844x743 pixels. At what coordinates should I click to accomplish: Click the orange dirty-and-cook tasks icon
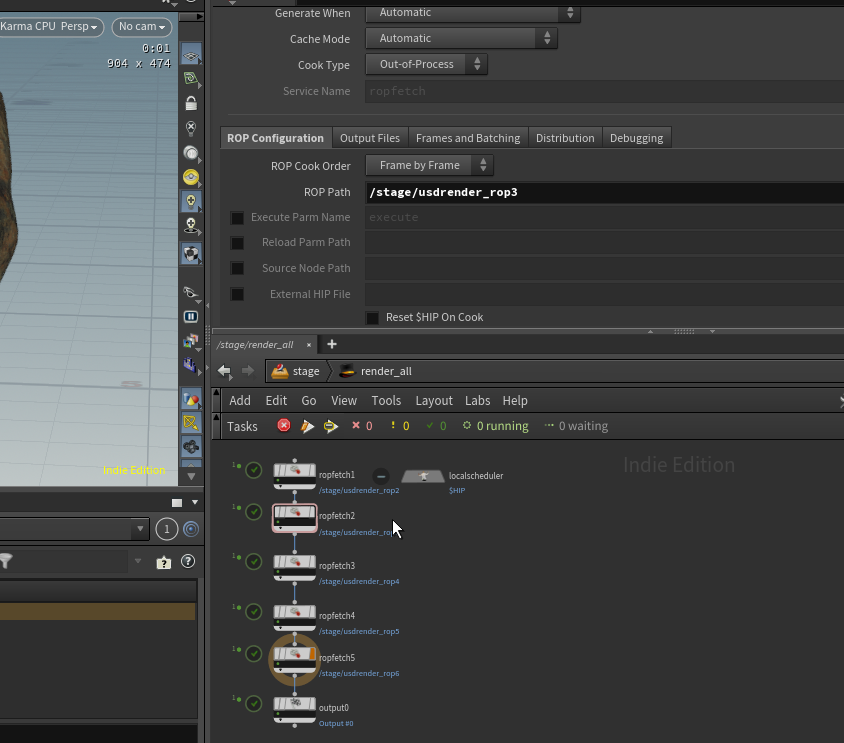click(307, 426)
